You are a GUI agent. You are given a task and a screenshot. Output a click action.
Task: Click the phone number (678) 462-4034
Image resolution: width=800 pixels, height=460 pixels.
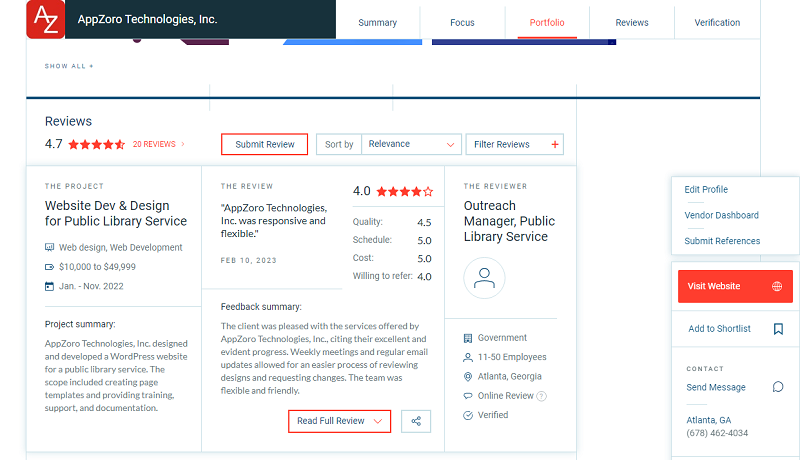click(717, 433)
